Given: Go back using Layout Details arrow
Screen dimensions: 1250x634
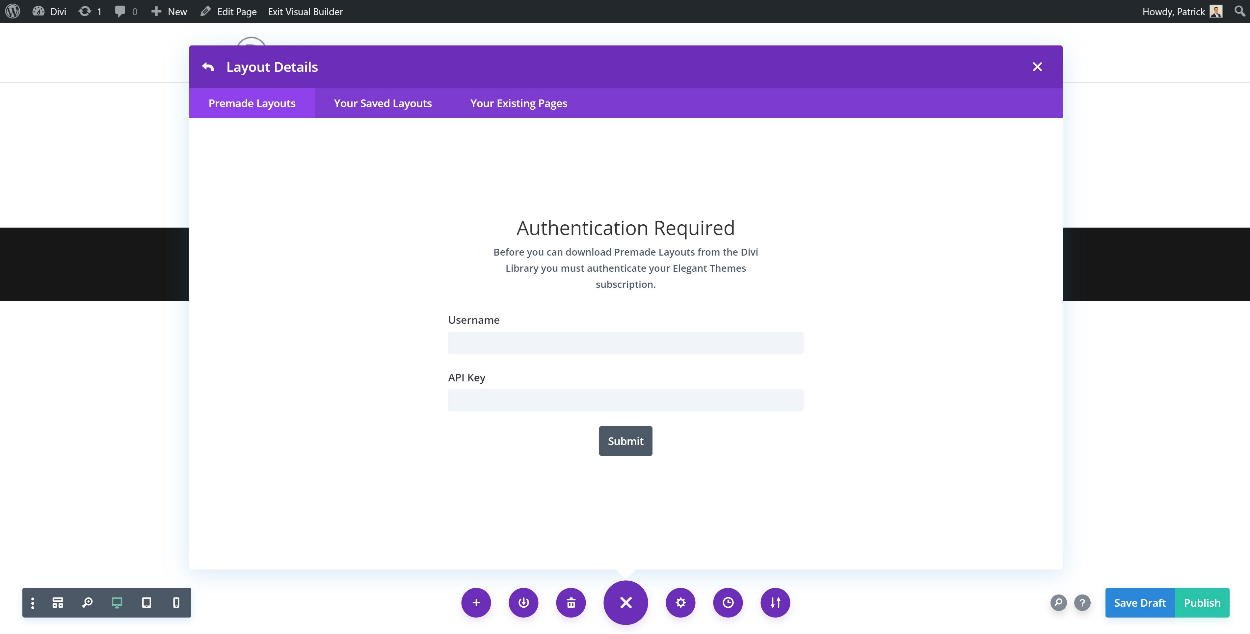Looking at the screenshot, I should click(x=208, y=67).
